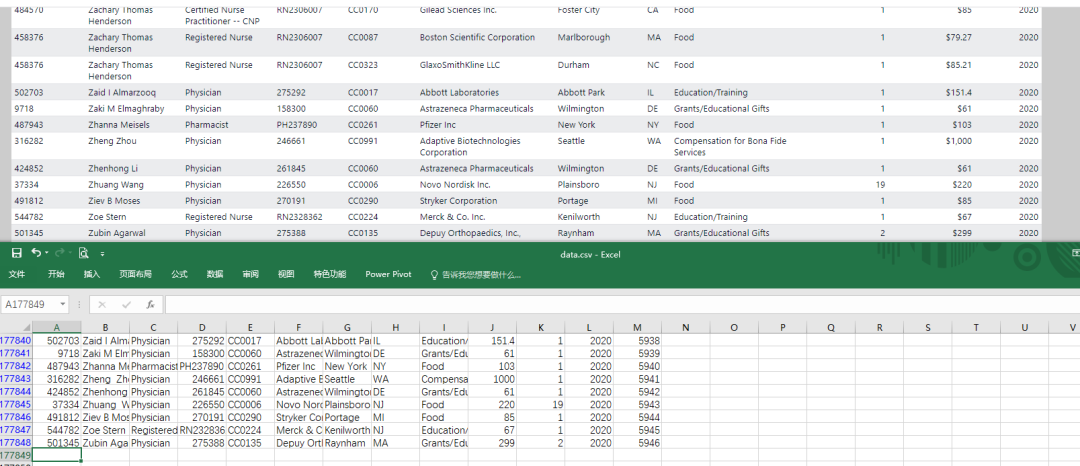1080x466 pixels.
Task: Click Excel cell with value 19
Action: [x=541, y=405]
